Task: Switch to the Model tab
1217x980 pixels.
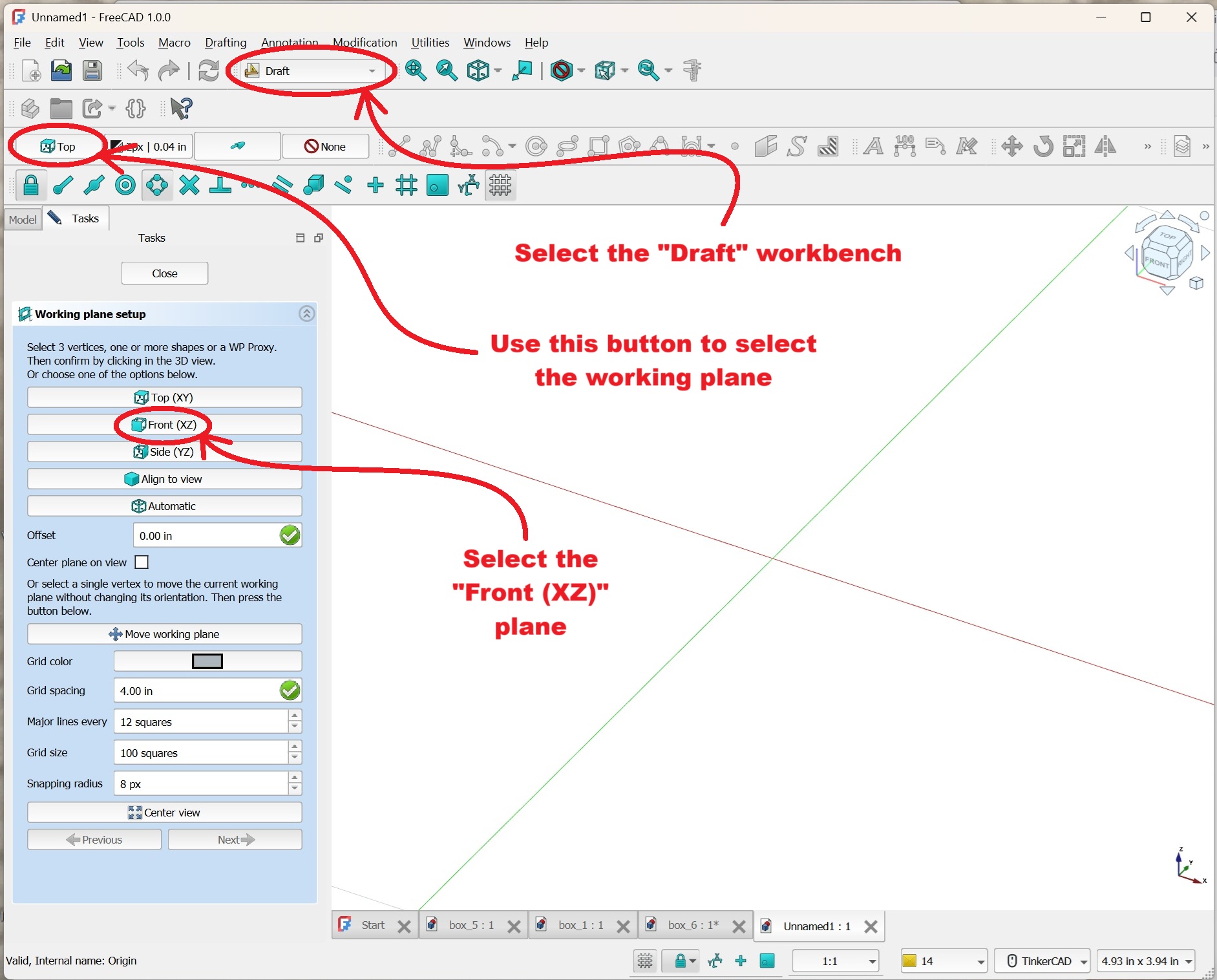Action: pyautogui.click(x=23, y=219)
